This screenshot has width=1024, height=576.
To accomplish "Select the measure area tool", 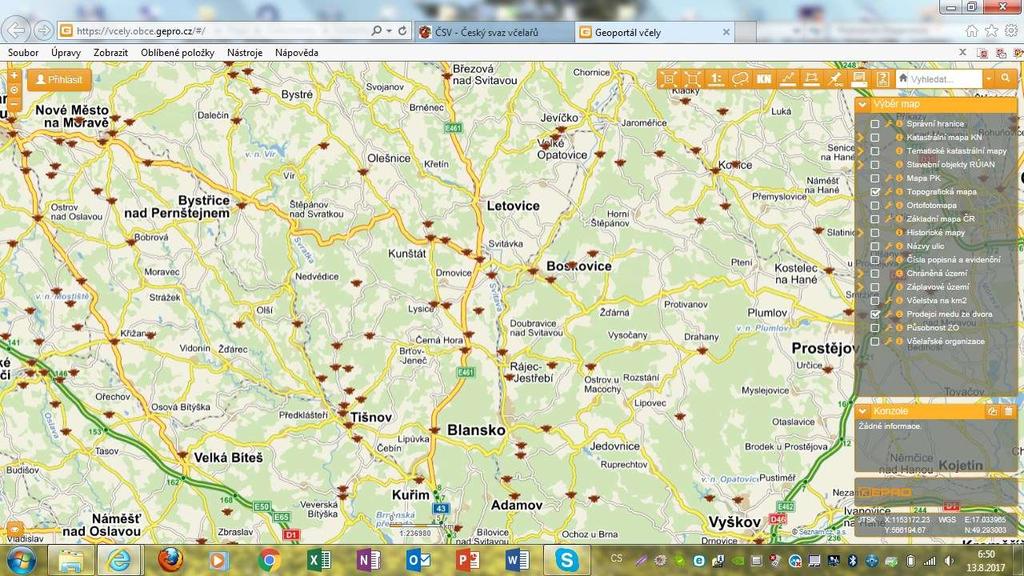I will [x=811, y=79].
